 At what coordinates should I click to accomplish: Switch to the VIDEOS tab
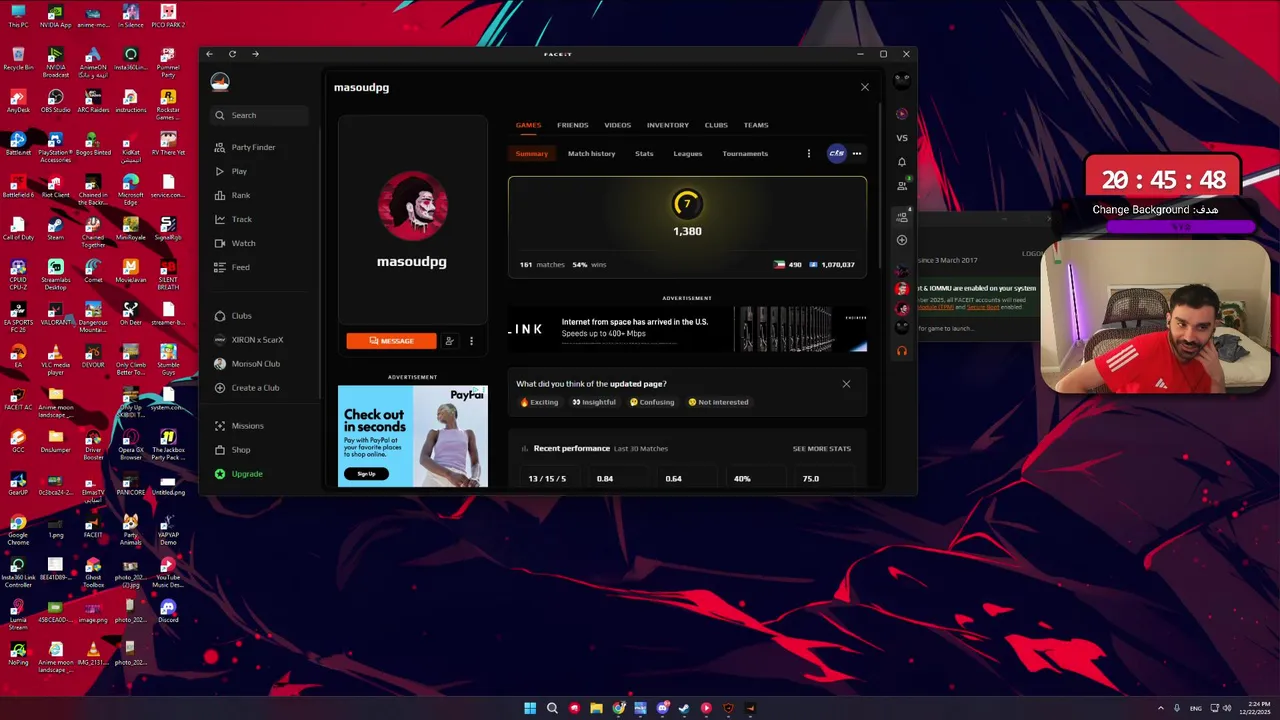[x=617, y=125]
